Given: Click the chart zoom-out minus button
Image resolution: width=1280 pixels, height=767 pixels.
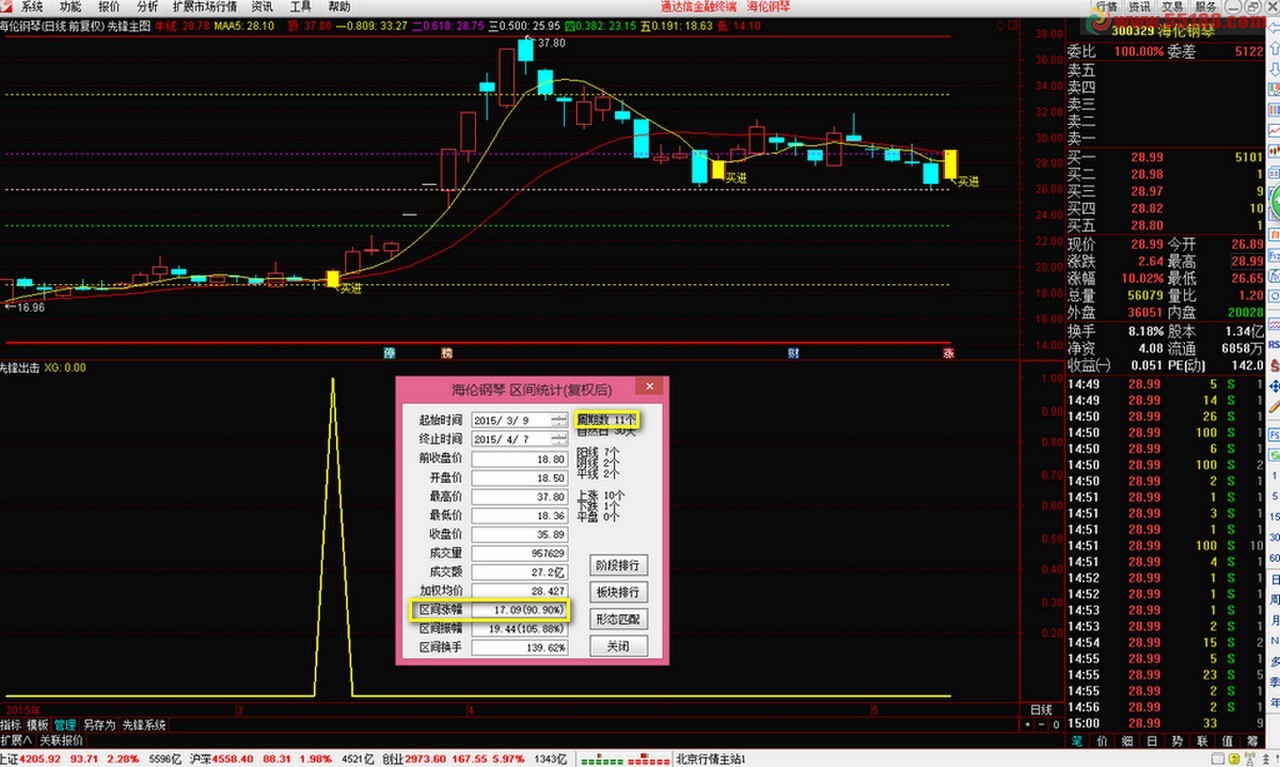Looking at the screenshot, I should pyautogui.click(x=1041, y=724).
